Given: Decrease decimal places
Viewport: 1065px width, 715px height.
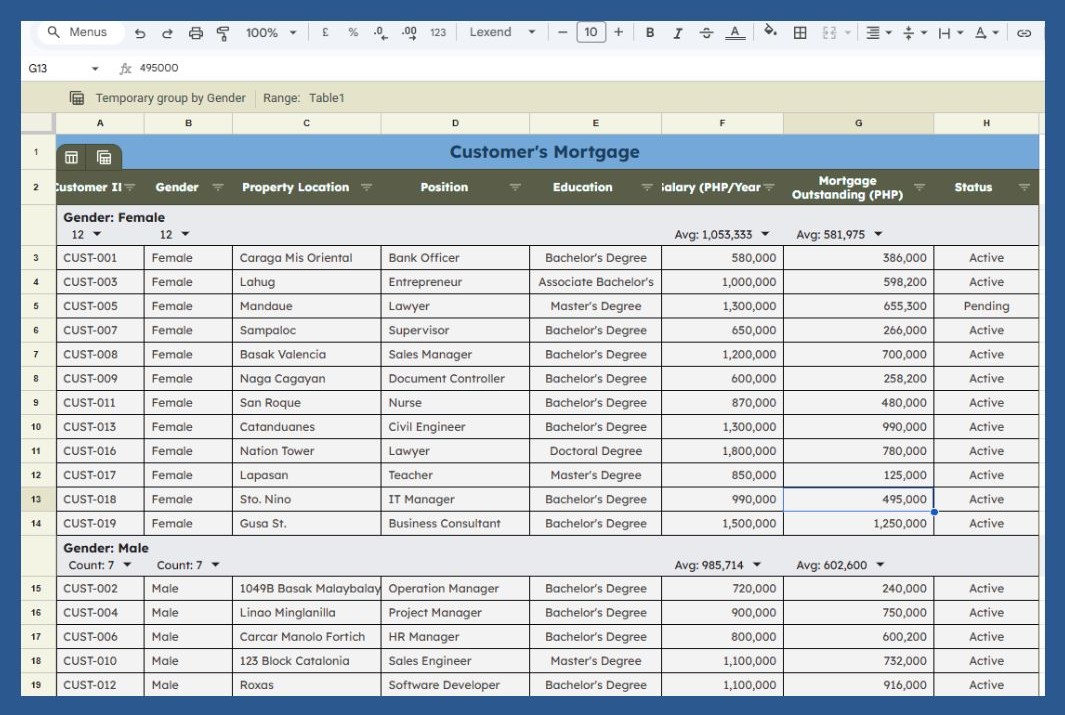Looking at the screenshot, I should coord(381,33).
